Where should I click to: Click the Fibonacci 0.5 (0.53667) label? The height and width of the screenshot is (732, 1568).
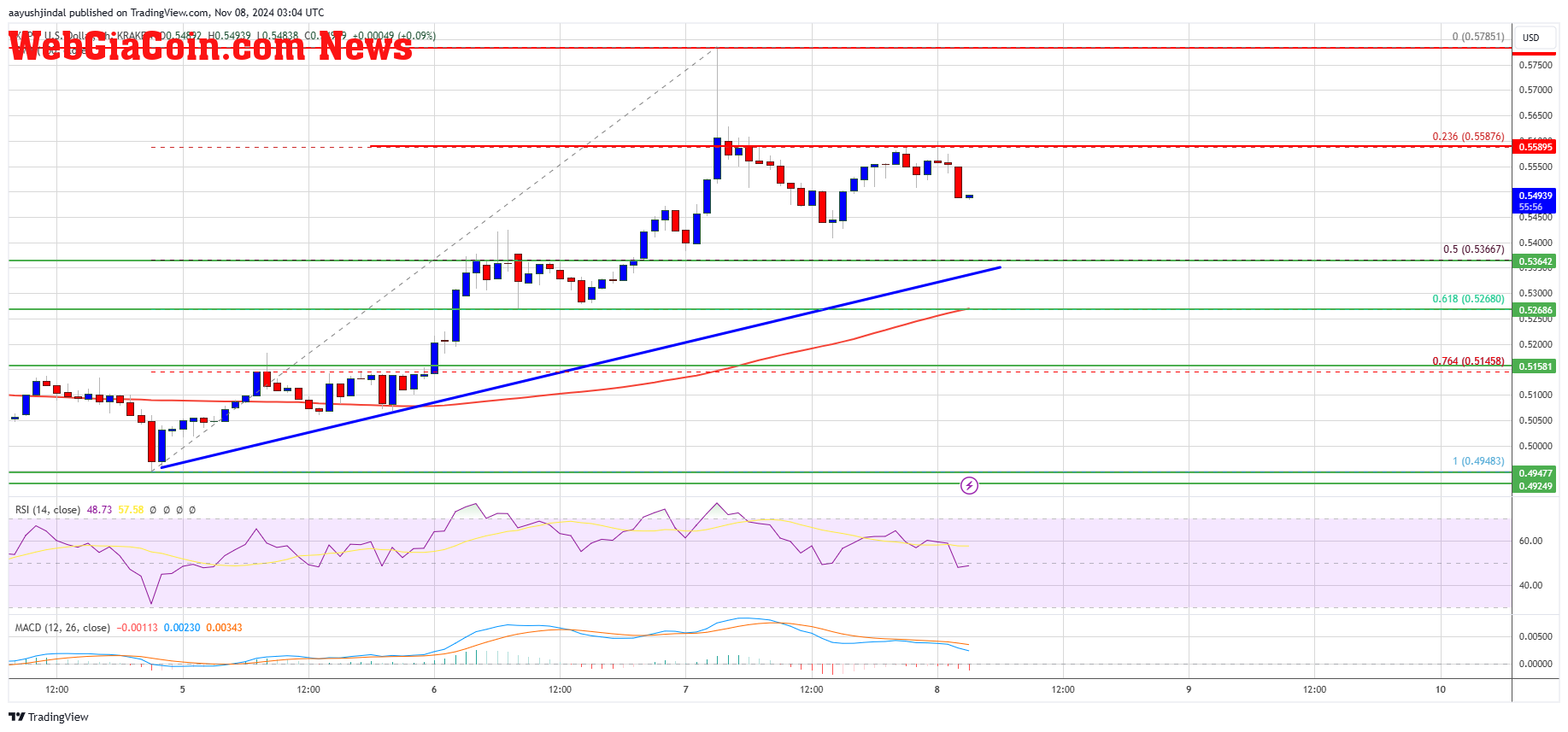[1474, 249]
